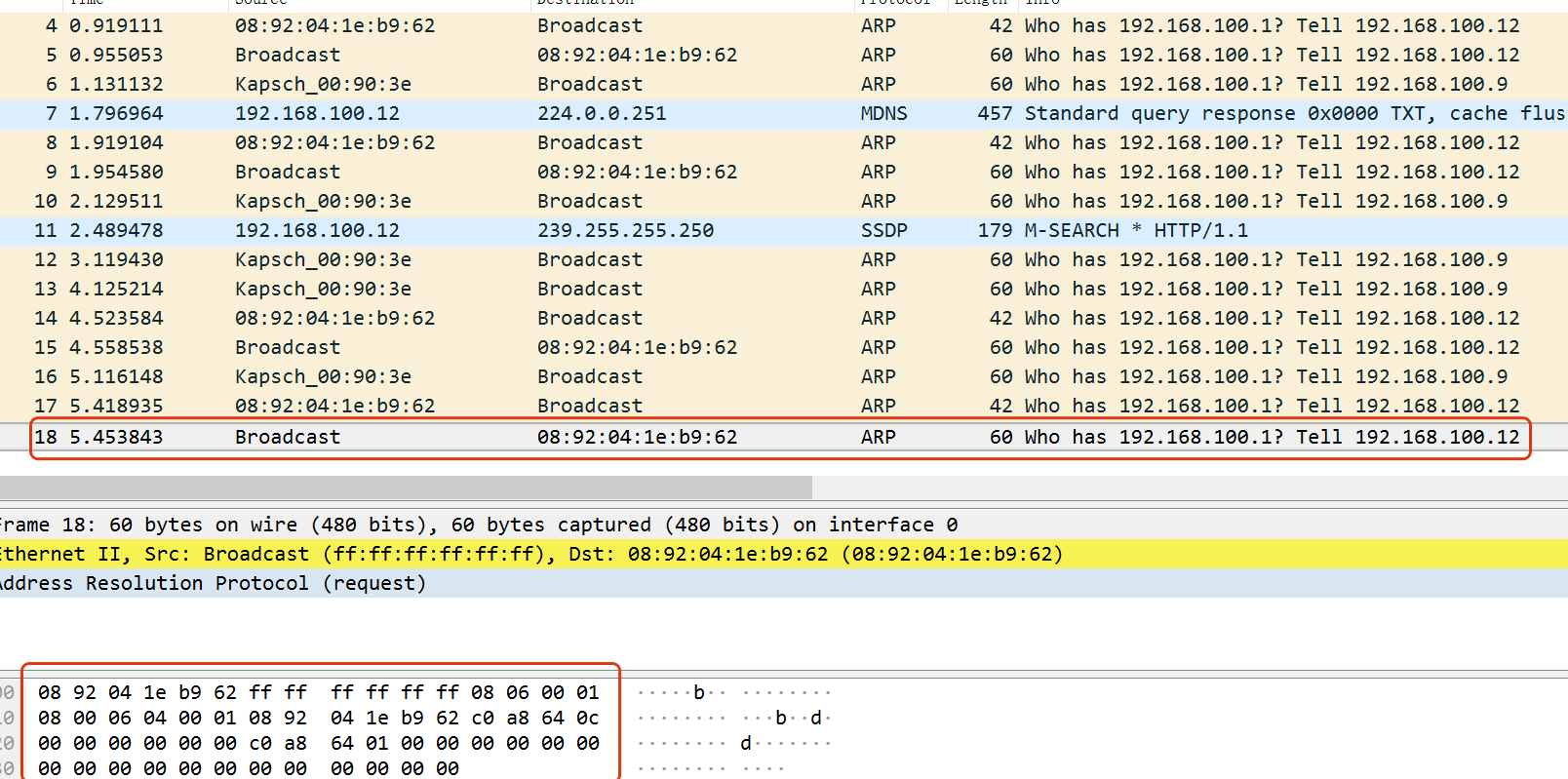This screenshot has height=779, width=1568.
Task: Select packet 6 from Kapsch_00:90:3e at 1.131132
Action: [784, 85]
